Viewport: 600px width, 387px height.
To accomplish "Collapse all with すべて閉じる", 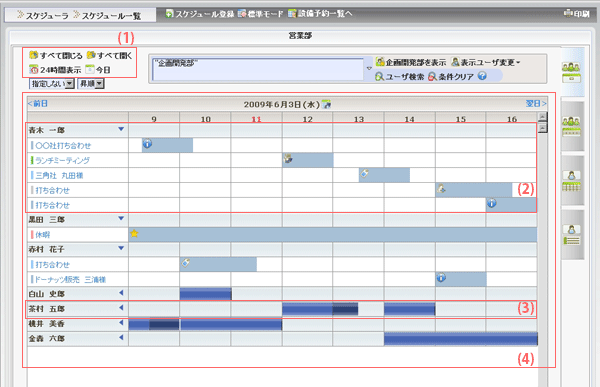I will click(x=55, y=56).
